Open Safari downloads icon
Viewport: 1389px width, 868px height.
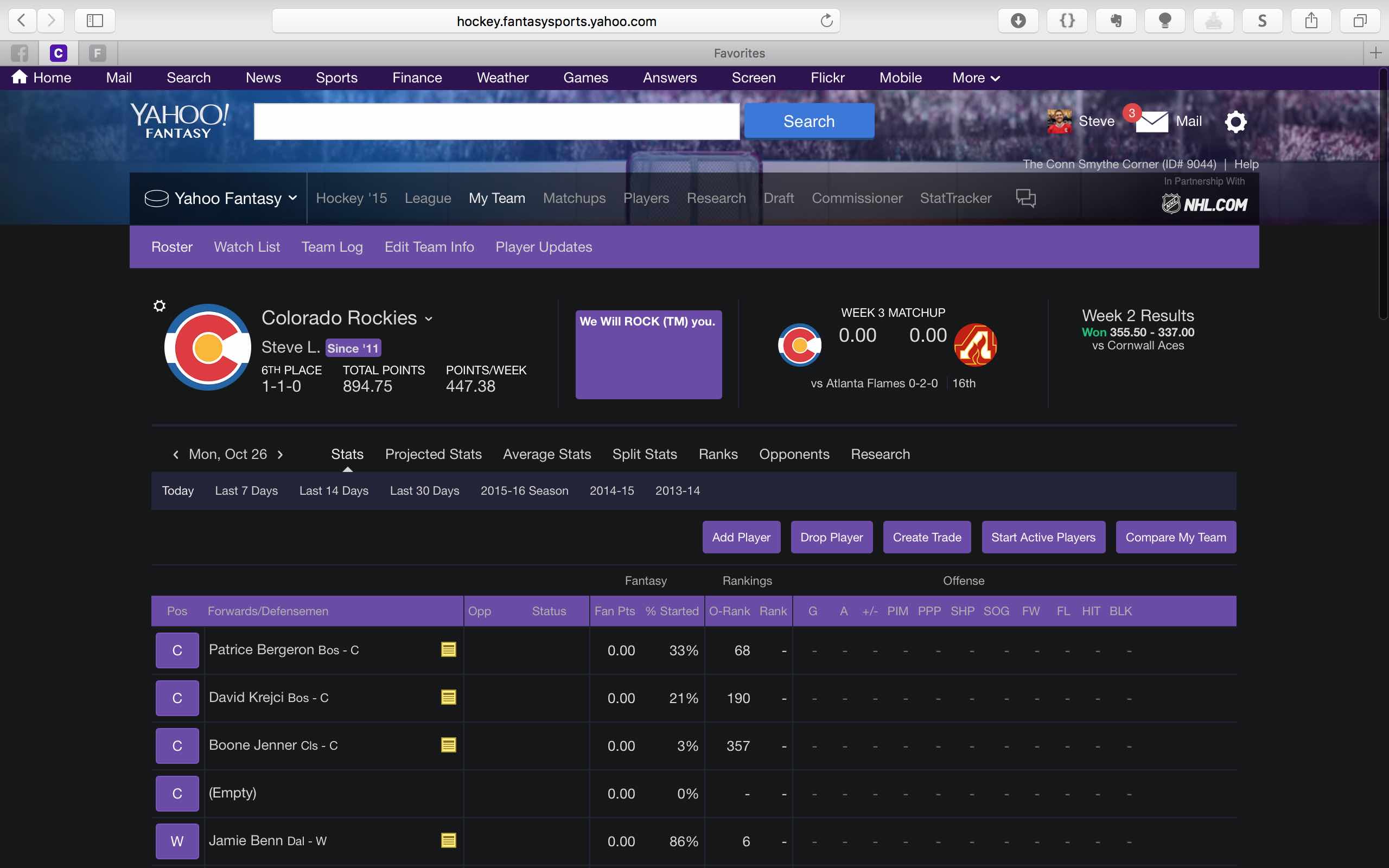(x=1018, y=21)
